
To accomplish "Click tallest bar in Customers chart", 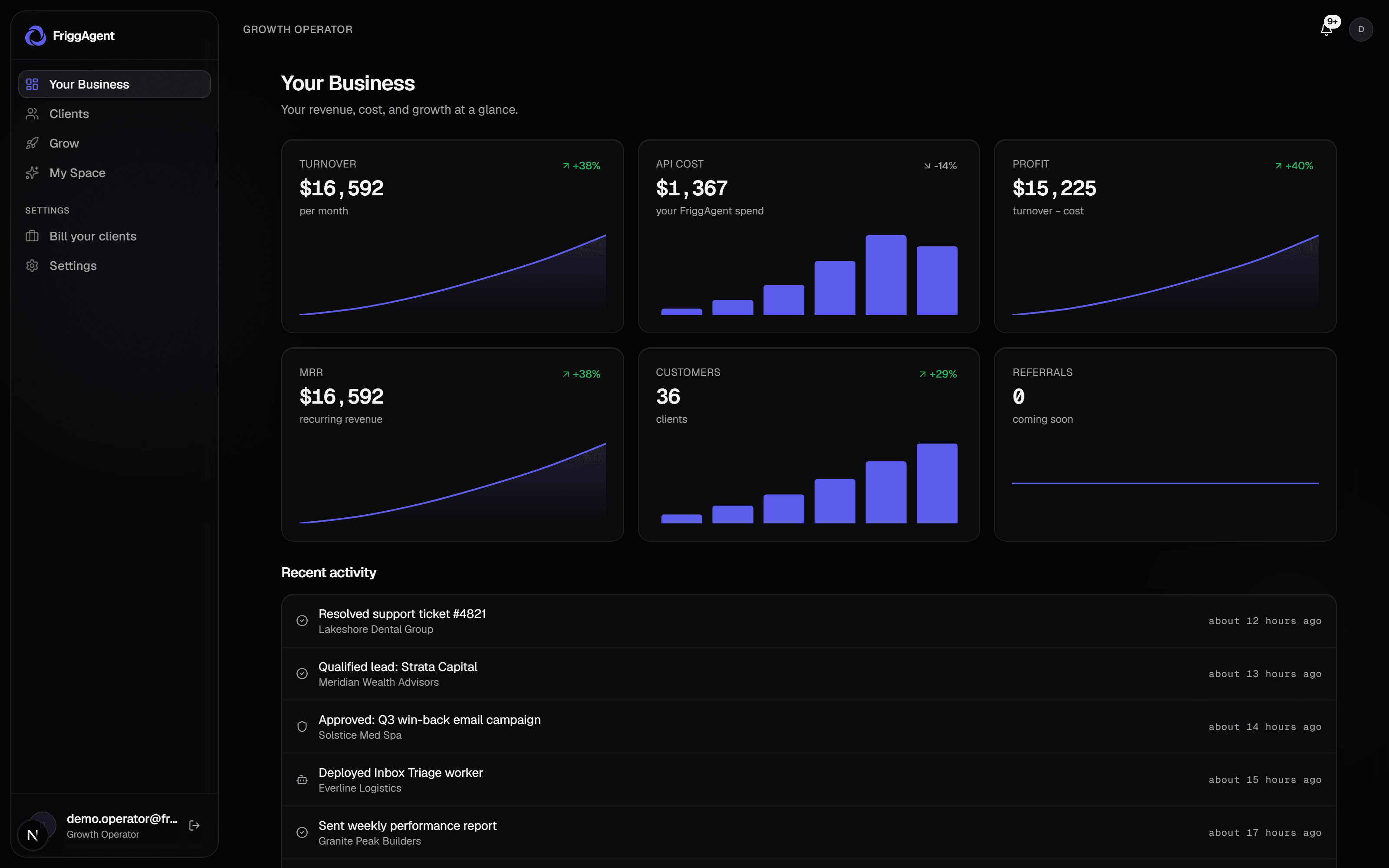I will [x=937, y=483].
